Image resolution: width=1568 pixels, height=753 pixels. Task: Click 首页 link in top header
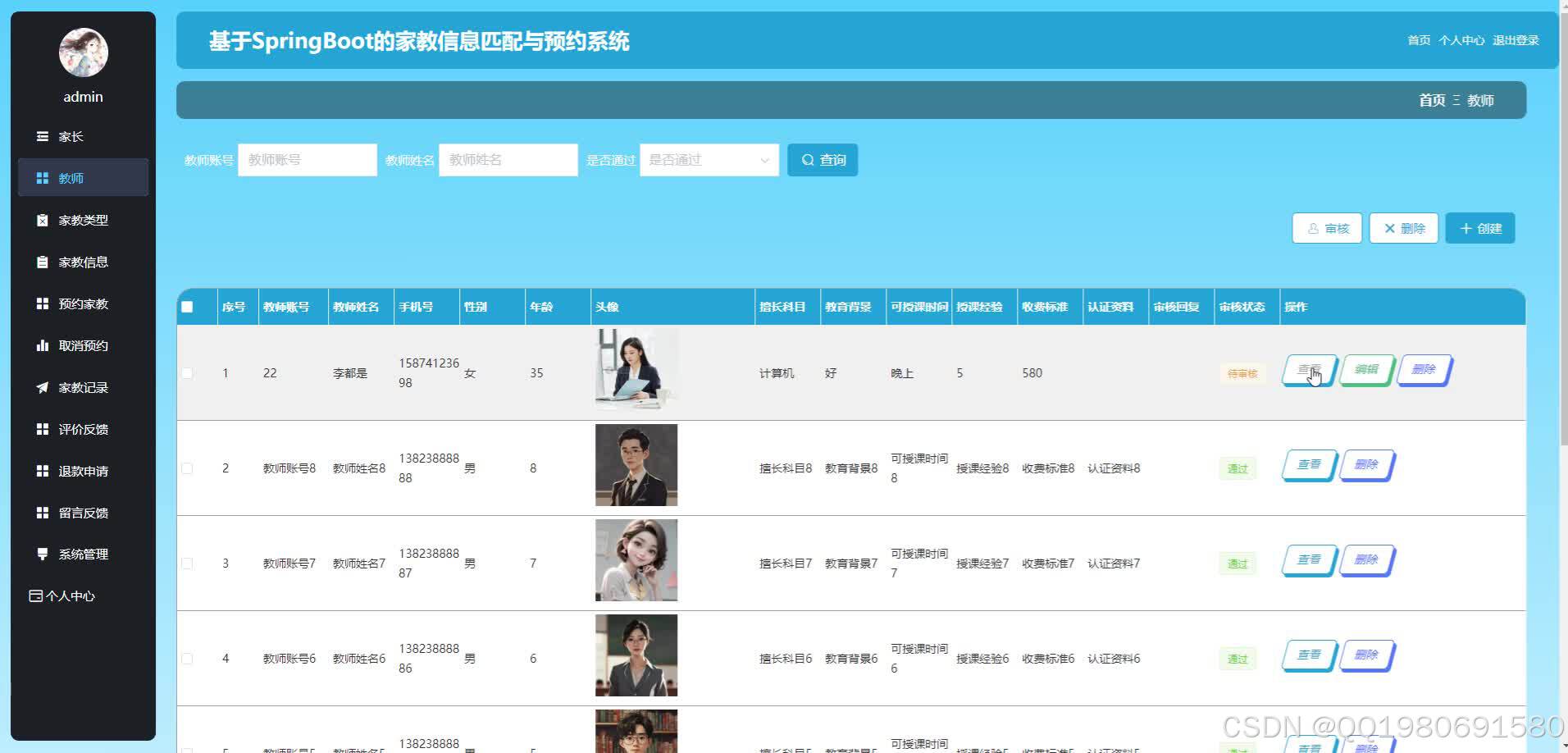[x=1419, y=40]
